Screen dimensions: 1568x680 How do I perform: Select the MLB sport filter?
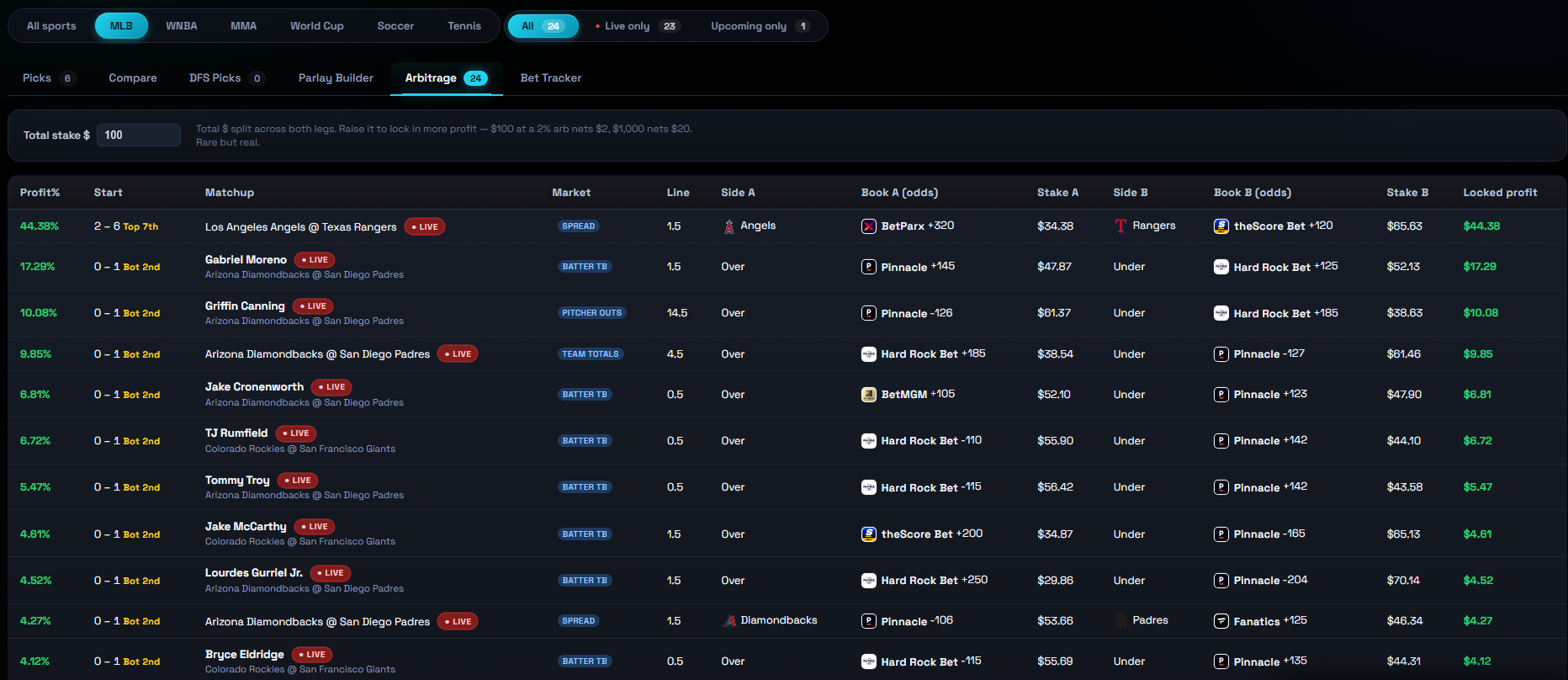point(121,26)
